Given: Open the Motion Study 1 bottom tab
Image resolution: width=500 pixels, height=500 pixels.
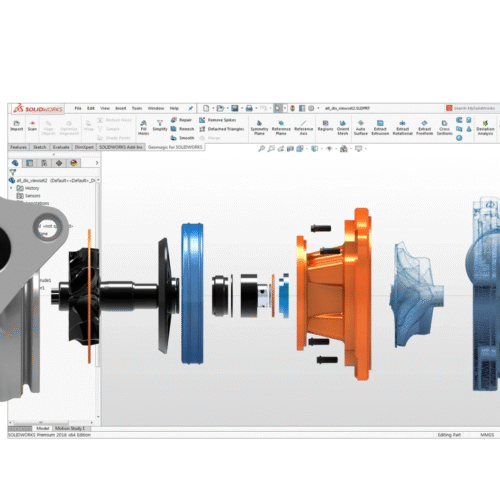Looking at the screenshot, I should click(x=70, y=428).
